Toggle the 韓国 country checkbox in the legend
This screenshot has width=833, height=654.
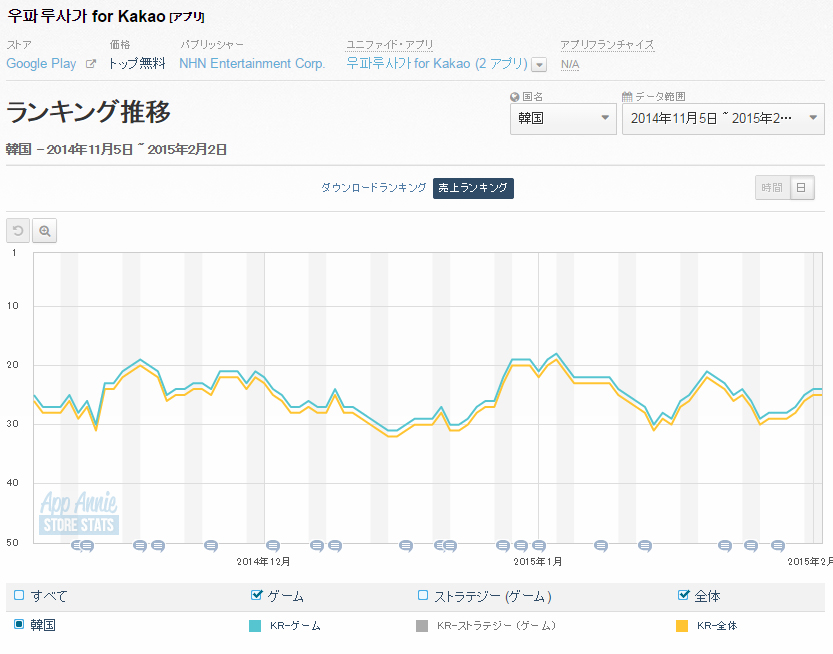19,624
